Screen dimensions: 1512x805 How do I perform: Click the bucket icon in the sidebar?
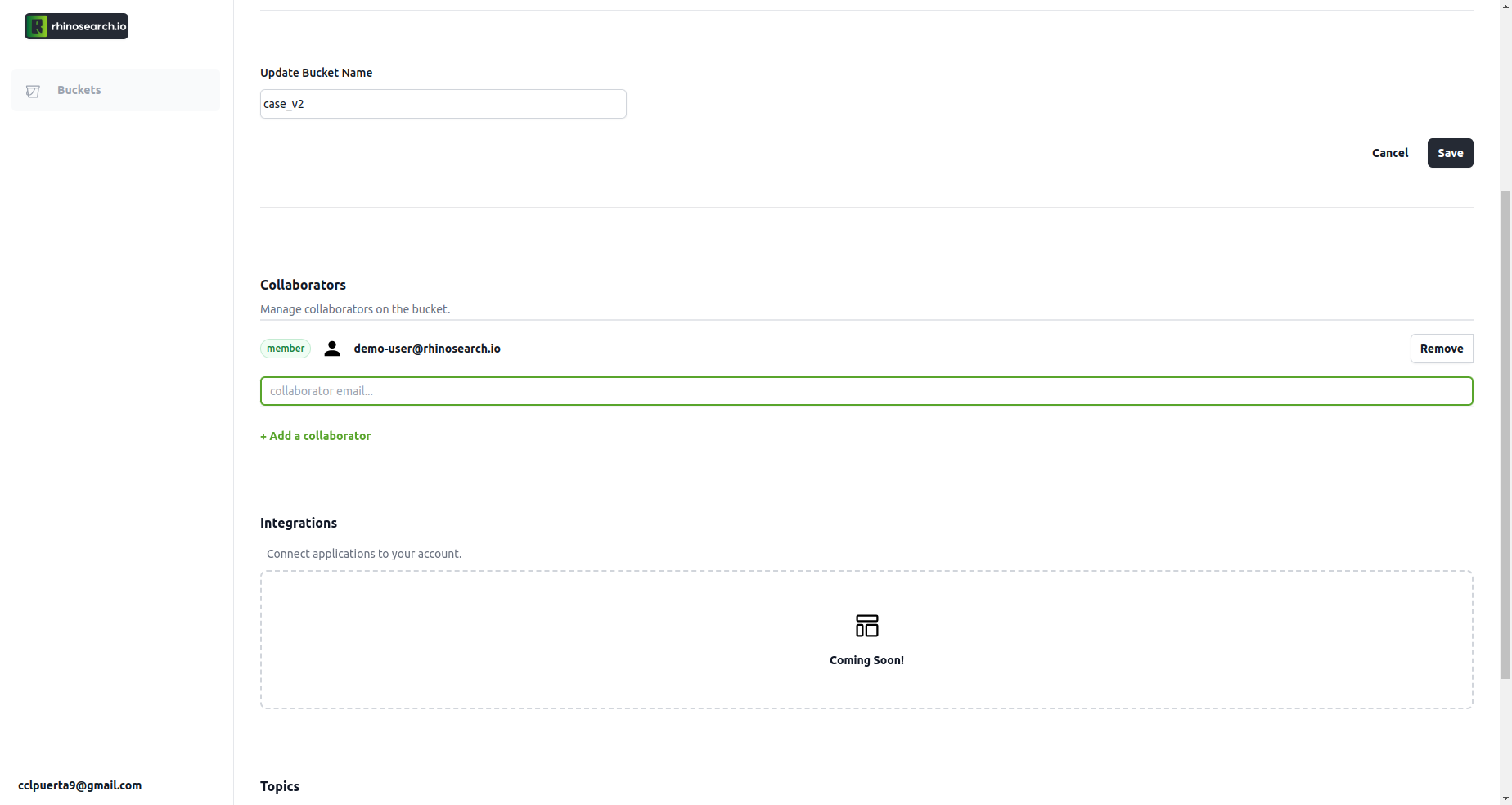coord(34,91)
